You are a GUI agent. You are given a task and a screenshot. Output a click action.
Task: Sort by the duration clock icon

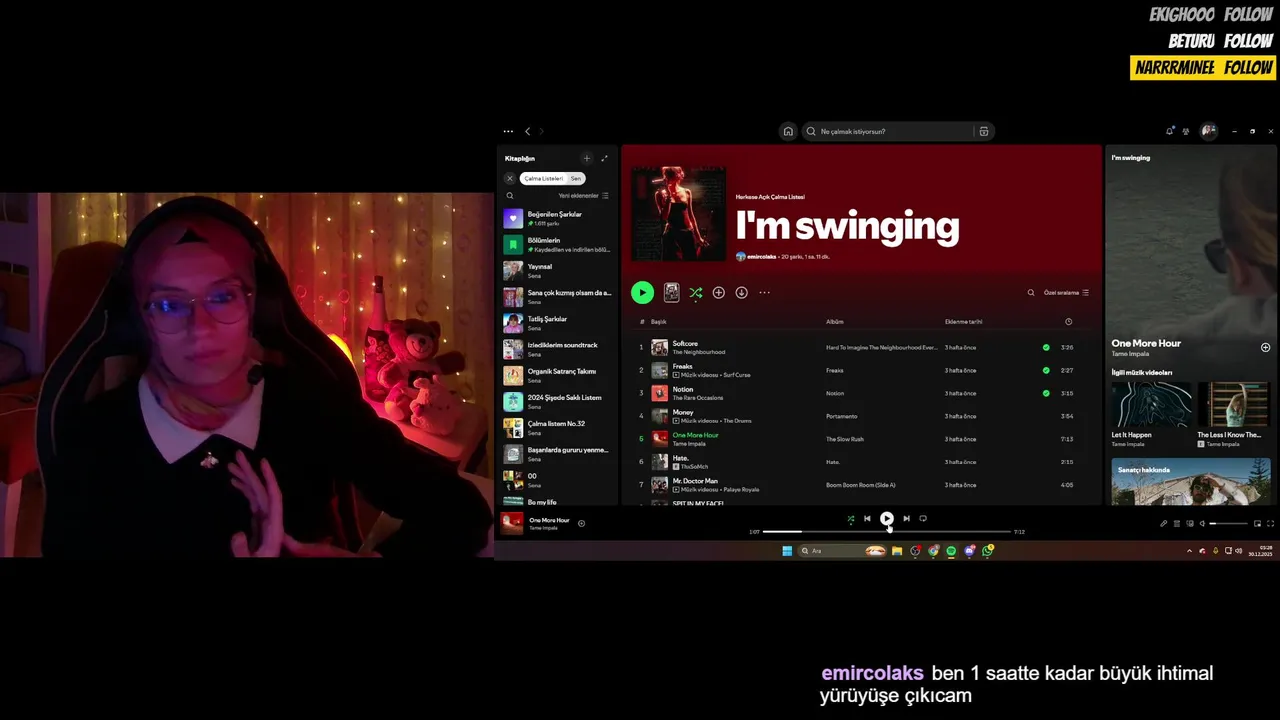click(x=1068, y=322)
